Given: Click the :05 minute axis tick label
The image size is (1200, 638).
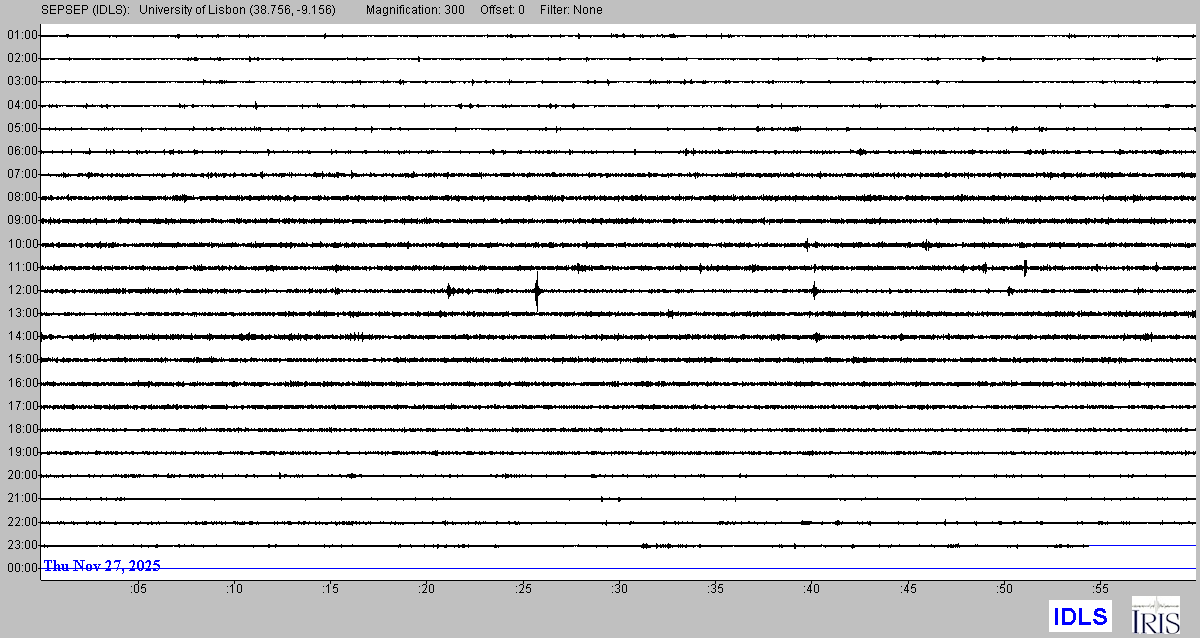Looking at the screenshot, I should (138, 589).
